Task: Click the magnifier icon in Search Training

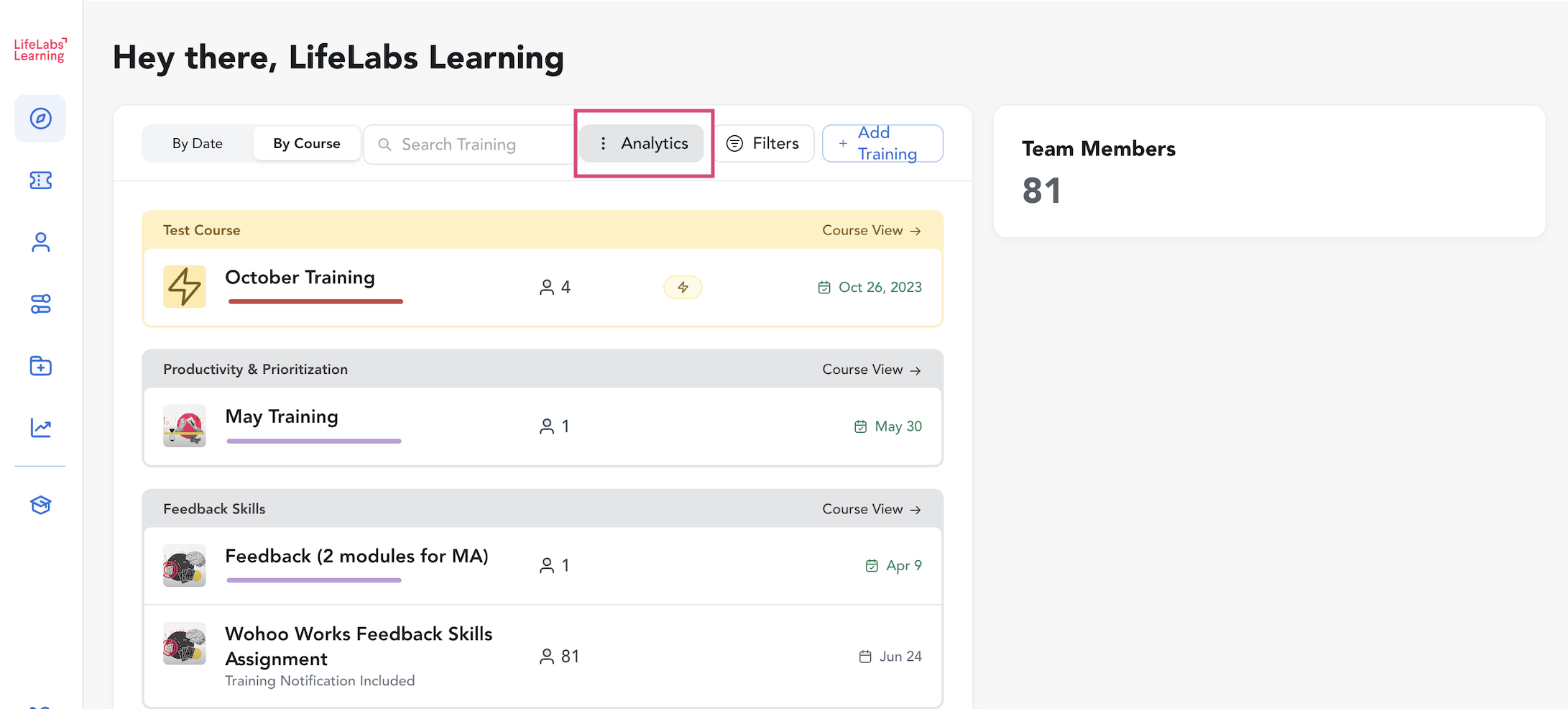Action: pos(384,145)
